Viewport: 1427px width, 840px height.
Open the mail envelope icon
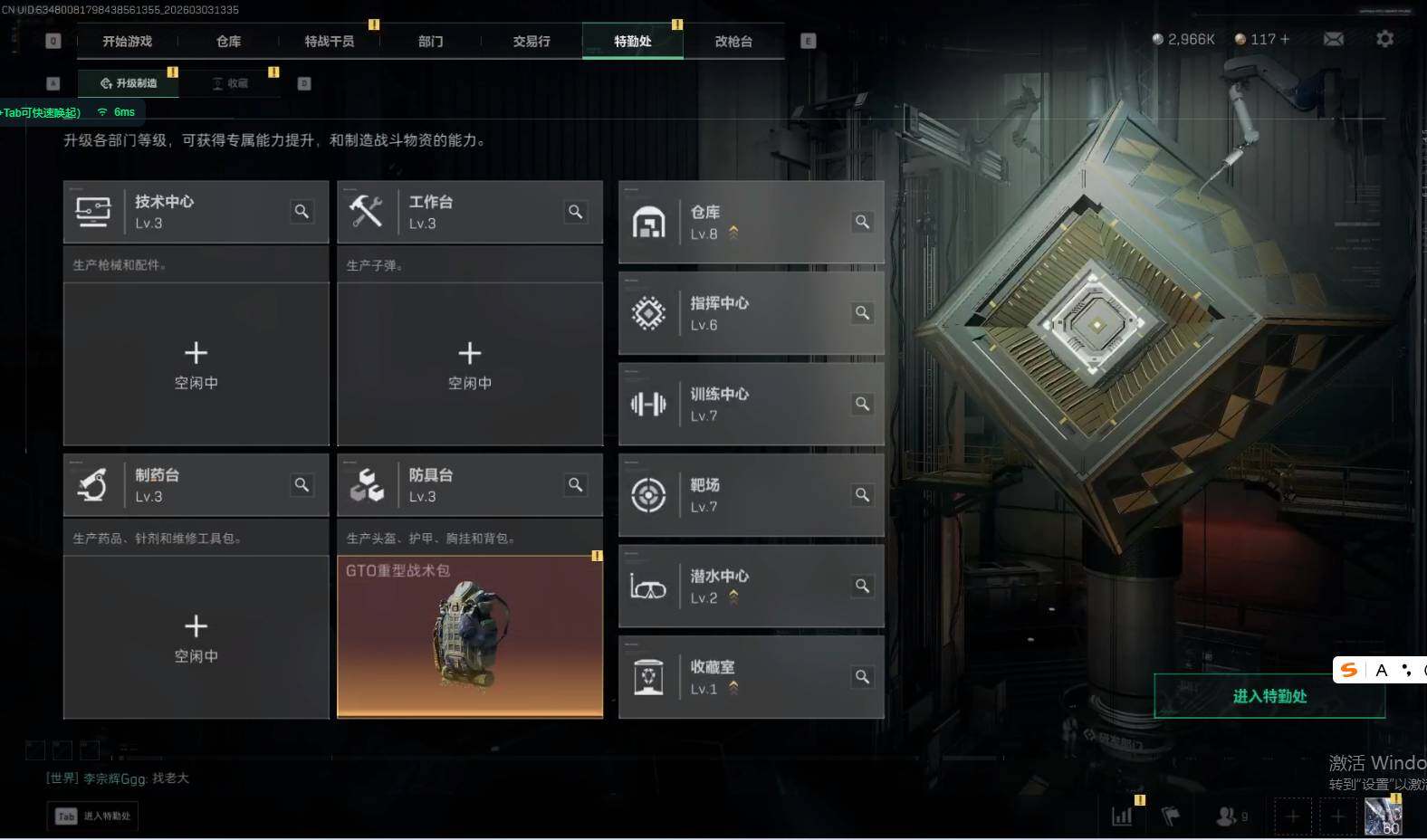(x=1333, y=39)
